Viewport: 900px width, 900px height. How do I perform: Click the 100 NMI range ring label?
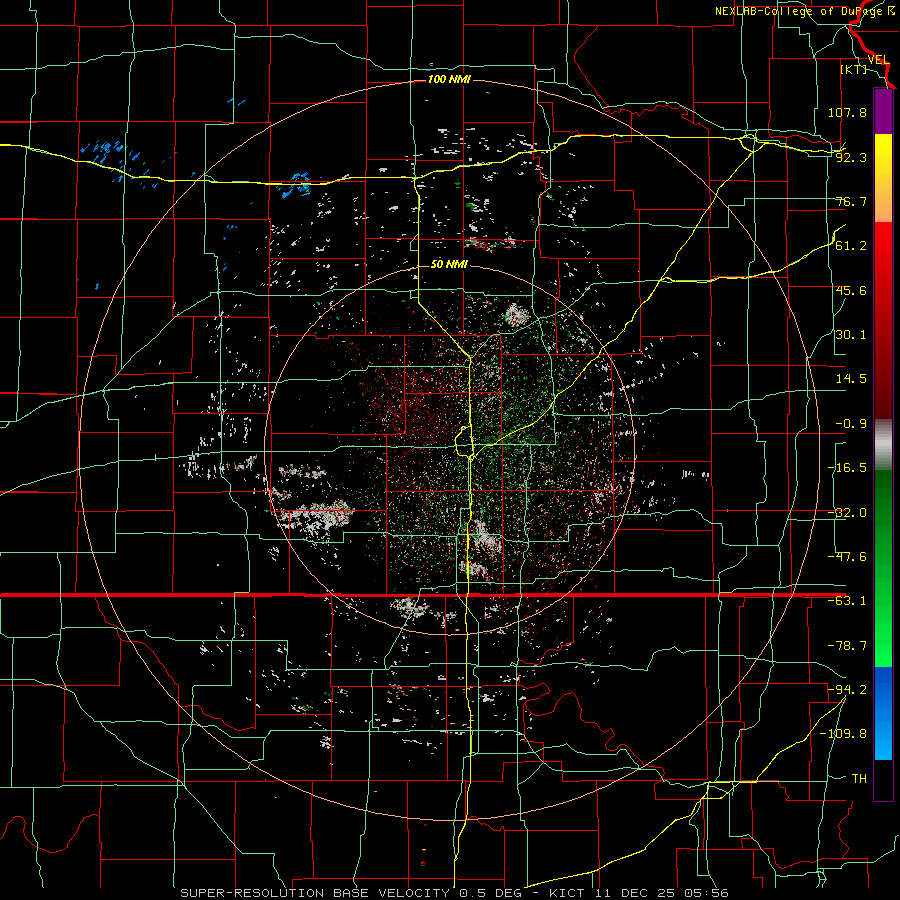pos(449,79)
